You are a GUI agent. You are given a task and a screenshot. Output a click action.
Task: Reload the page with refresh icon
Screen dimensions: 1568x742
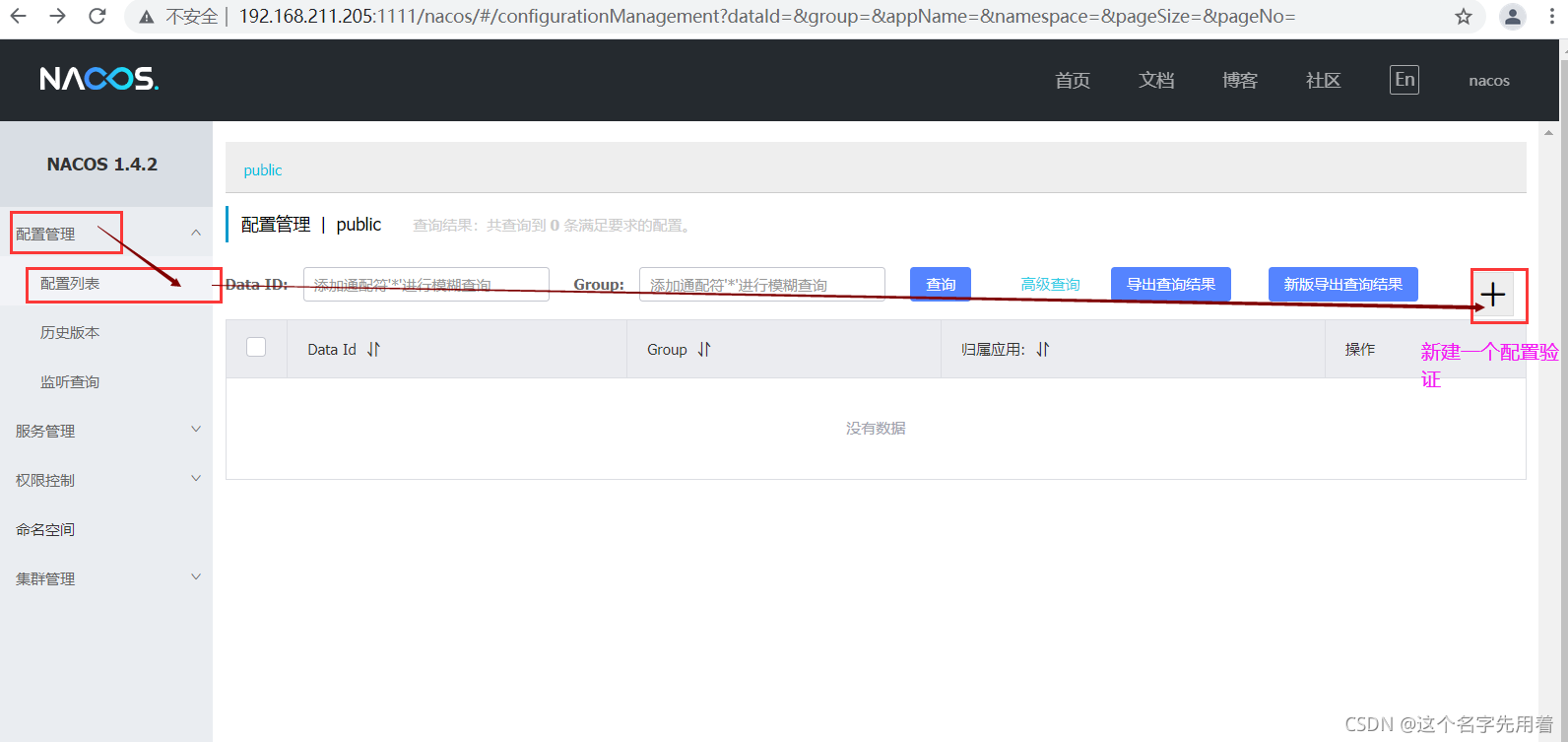pos(97,16)
